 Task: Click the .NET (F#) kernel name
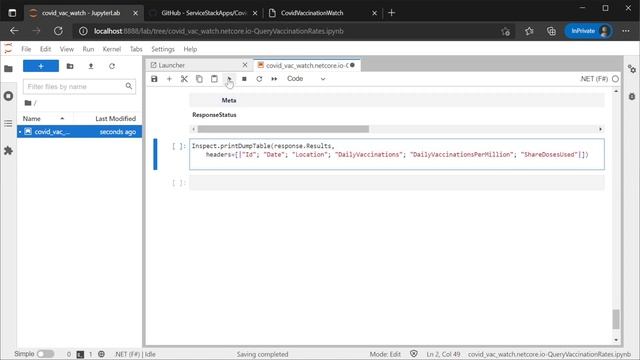[x=594, y=79]
